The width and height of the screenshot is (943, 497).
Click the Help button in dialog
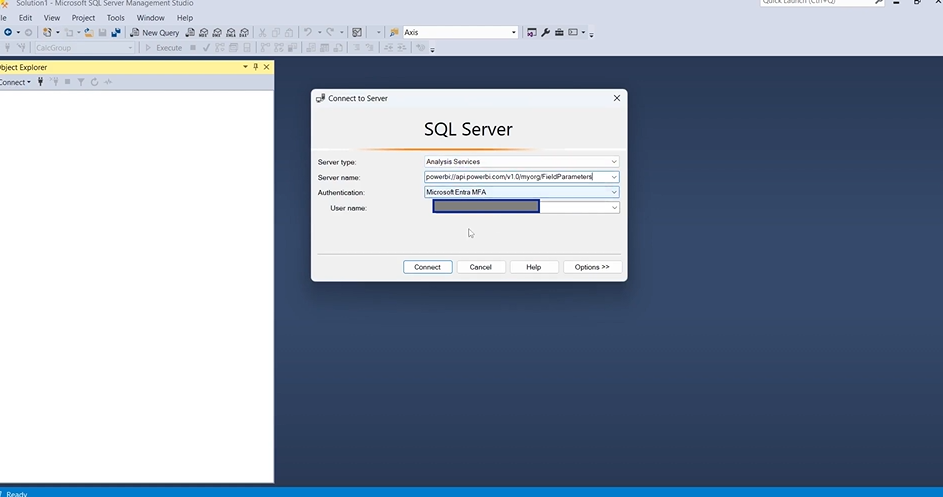pos(533,267)
